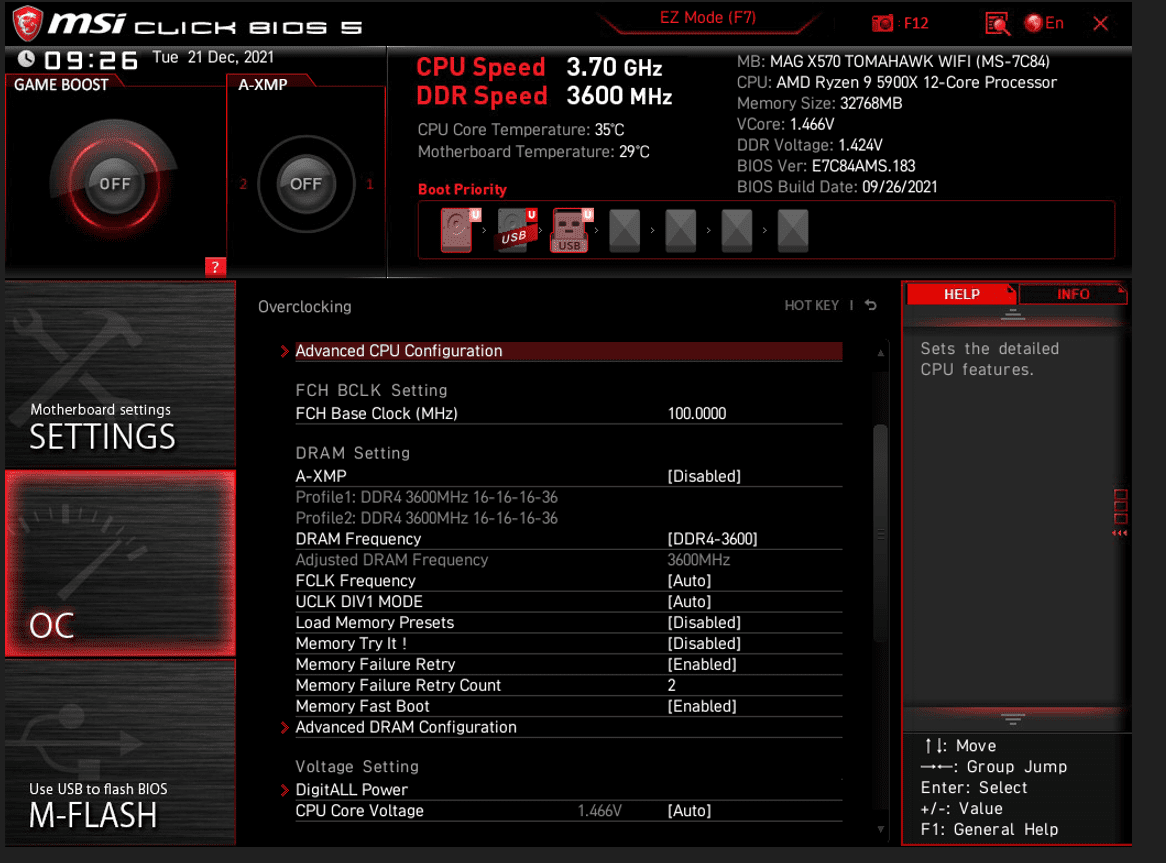Click the Voltage Setting section header

[x=357, y=766]
